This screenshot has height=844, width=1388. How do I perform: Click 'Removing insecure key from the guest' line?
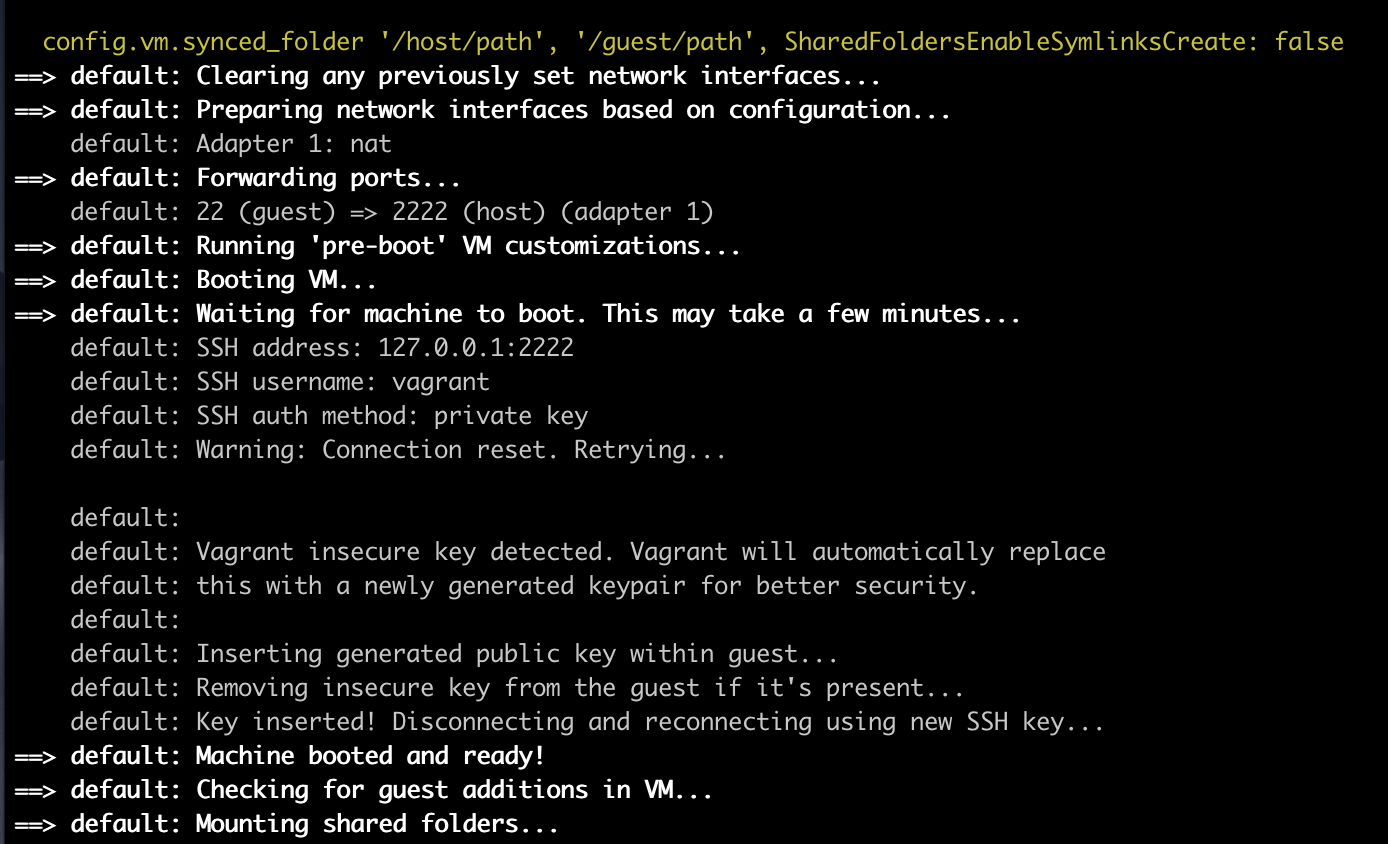[517, 688]
